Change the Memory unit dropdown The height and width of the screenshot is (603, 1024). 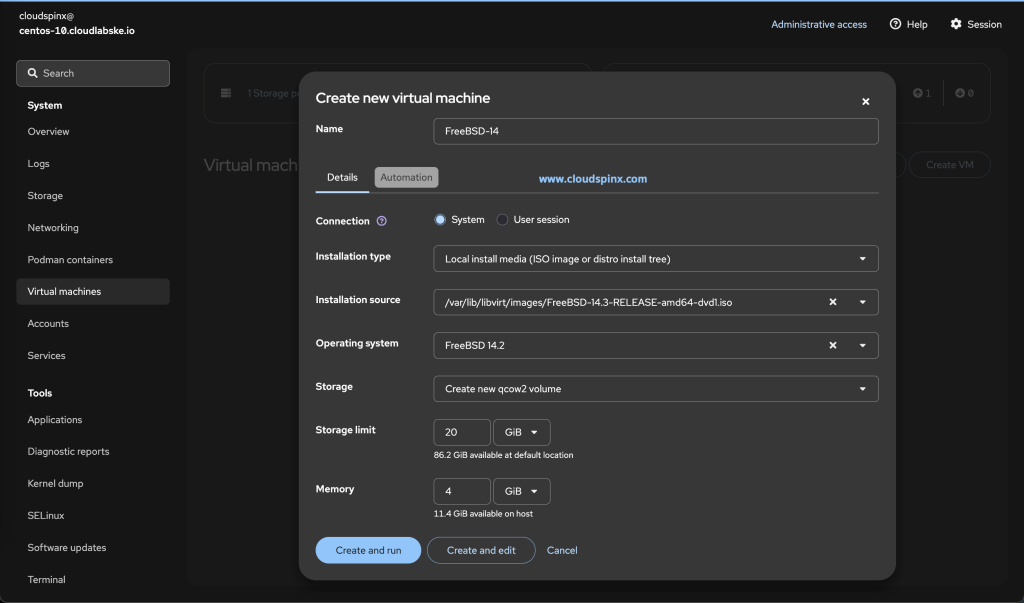[x=521, y=491]
